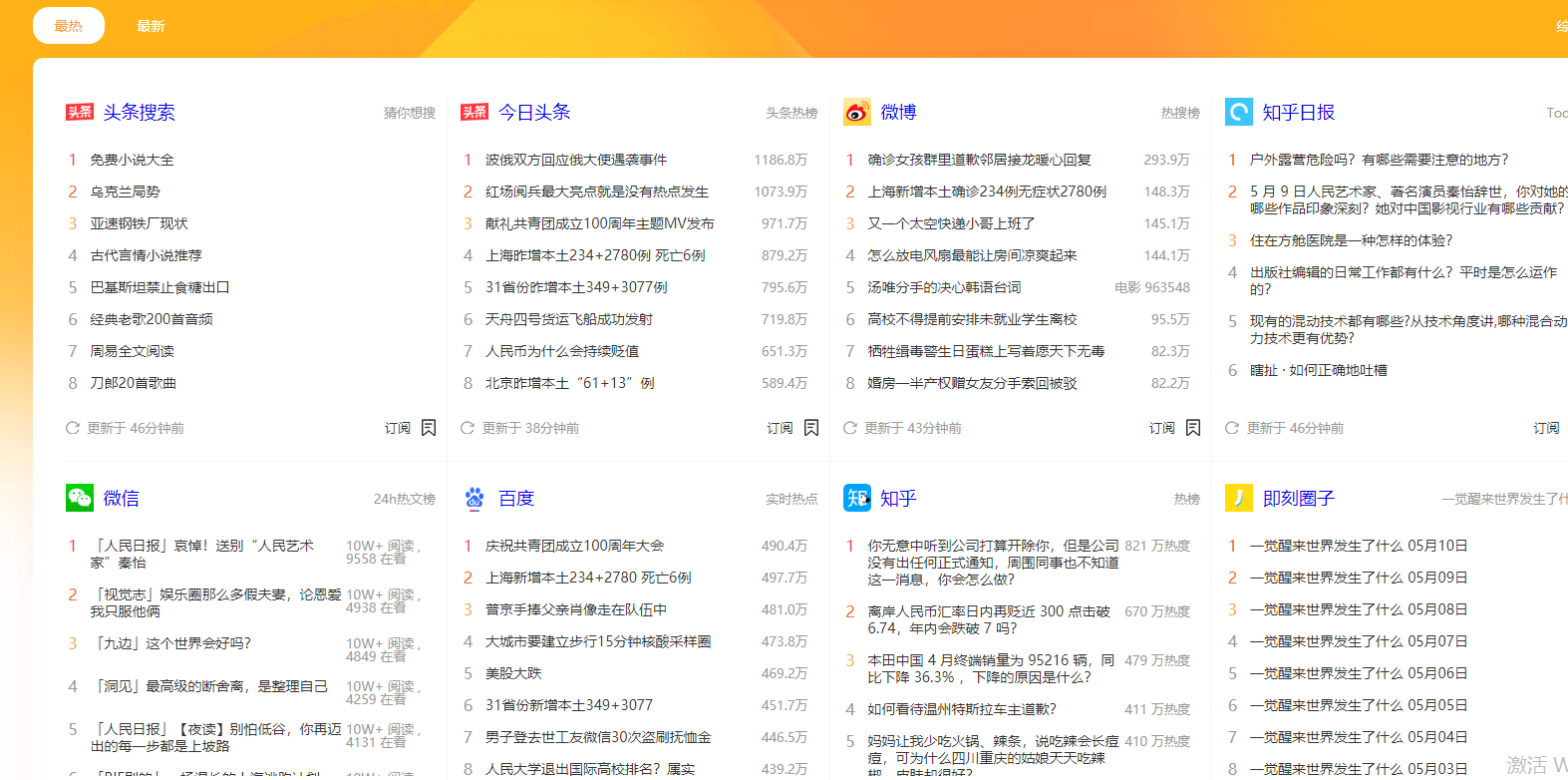Open the 微博 title link

(898, 112)
